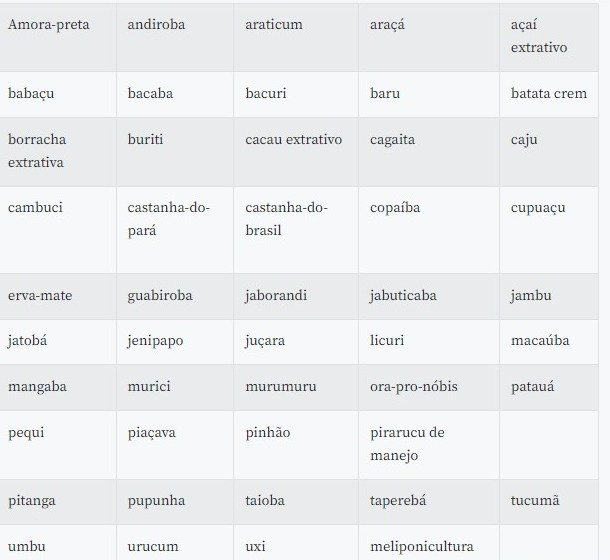Click the pirarucu de manejo cell
610x560 pixels.
429,445
